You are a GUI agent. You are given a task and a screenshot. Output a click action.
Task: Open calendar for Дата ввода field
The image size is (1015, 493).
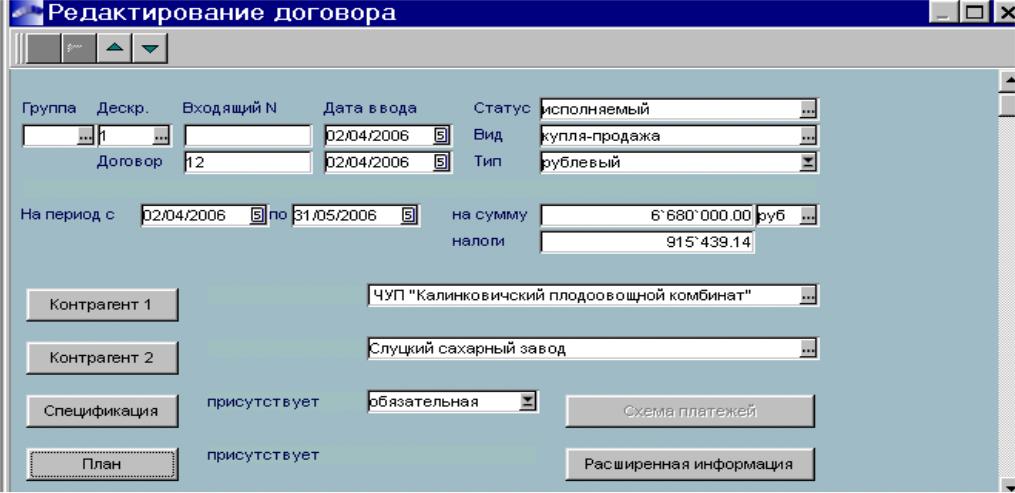(x=440, y=135)
